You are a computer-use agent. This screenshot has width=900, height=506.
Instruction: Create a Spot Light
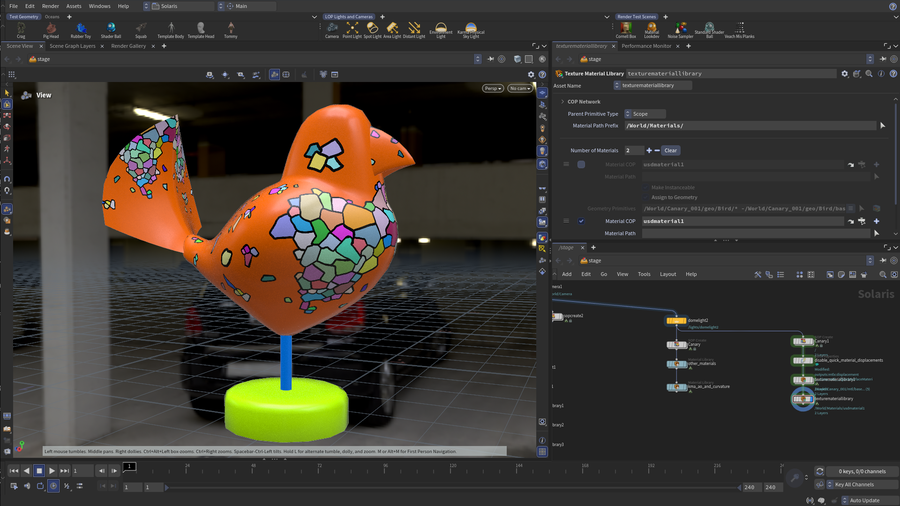372,30
